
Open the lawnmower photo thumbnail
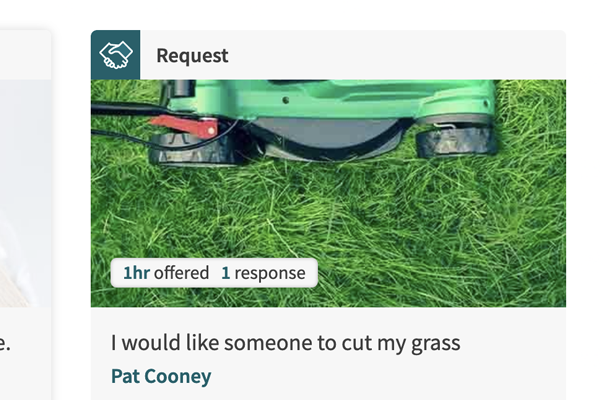point(328,193)
